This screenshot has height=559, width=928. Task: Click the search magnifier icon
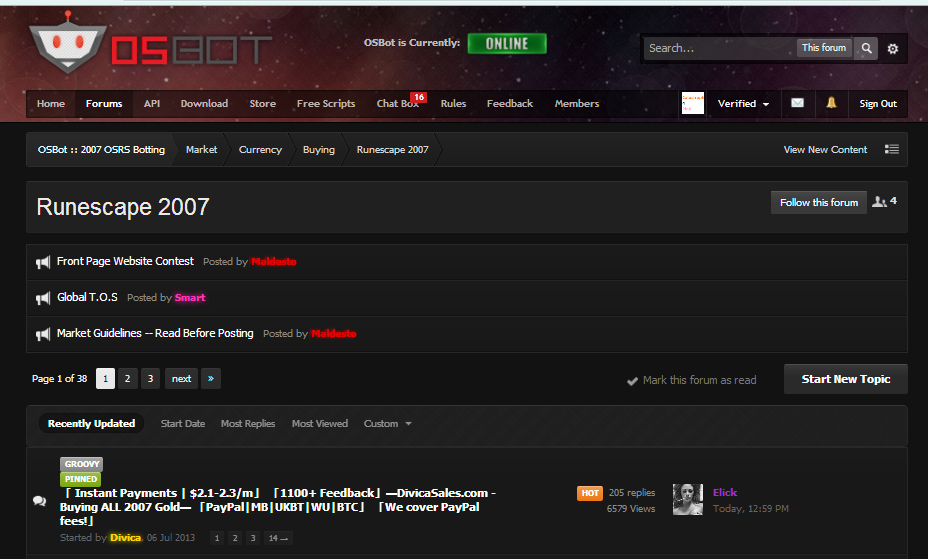866,48
